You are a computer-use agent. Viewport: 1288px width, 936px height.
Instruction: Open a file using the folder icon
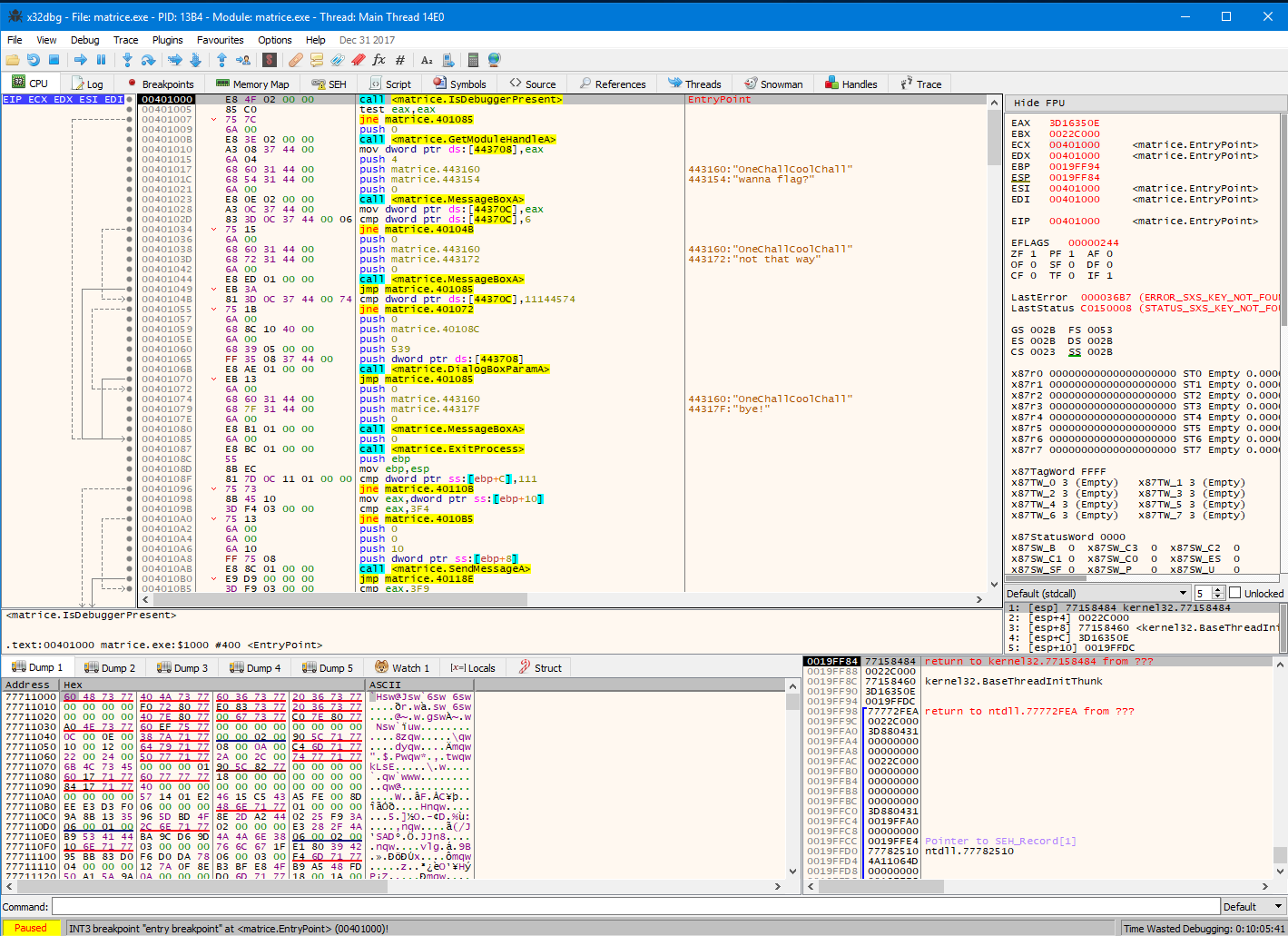pos(13,60)
